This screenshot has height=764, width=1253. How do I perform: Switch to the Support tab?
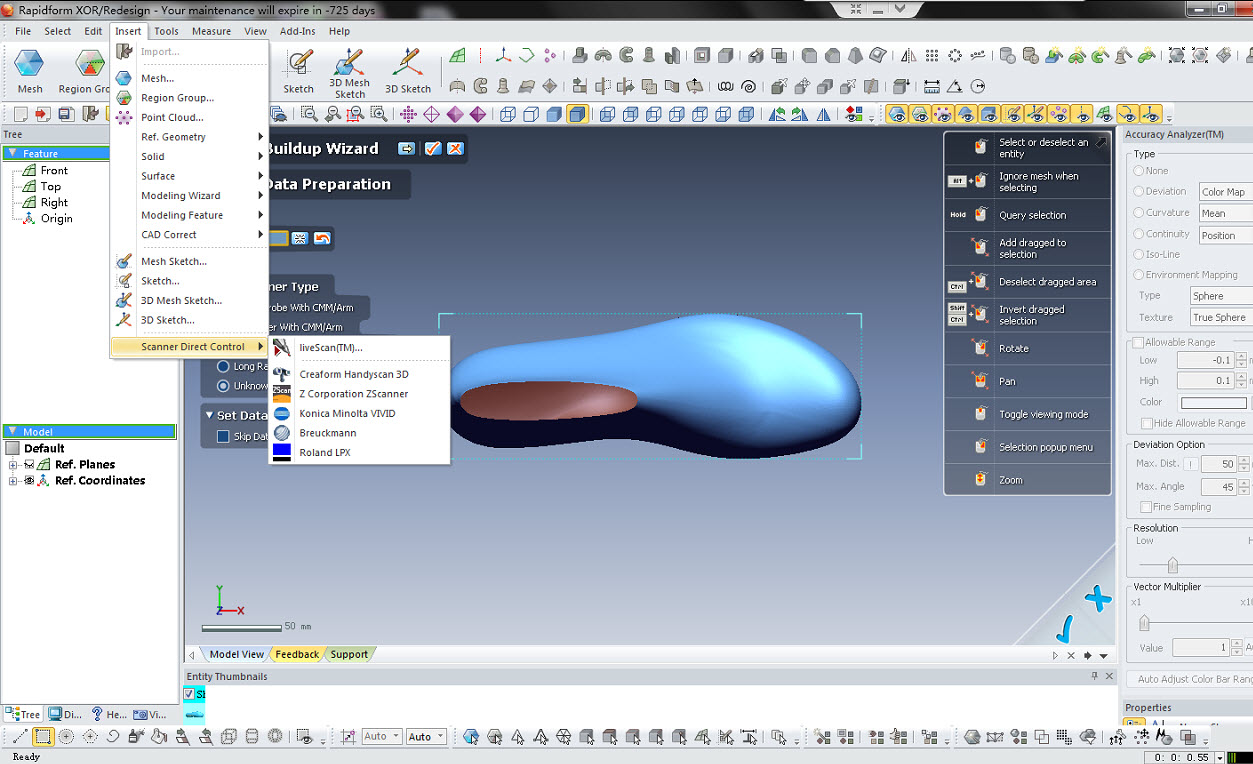point(349,655)
